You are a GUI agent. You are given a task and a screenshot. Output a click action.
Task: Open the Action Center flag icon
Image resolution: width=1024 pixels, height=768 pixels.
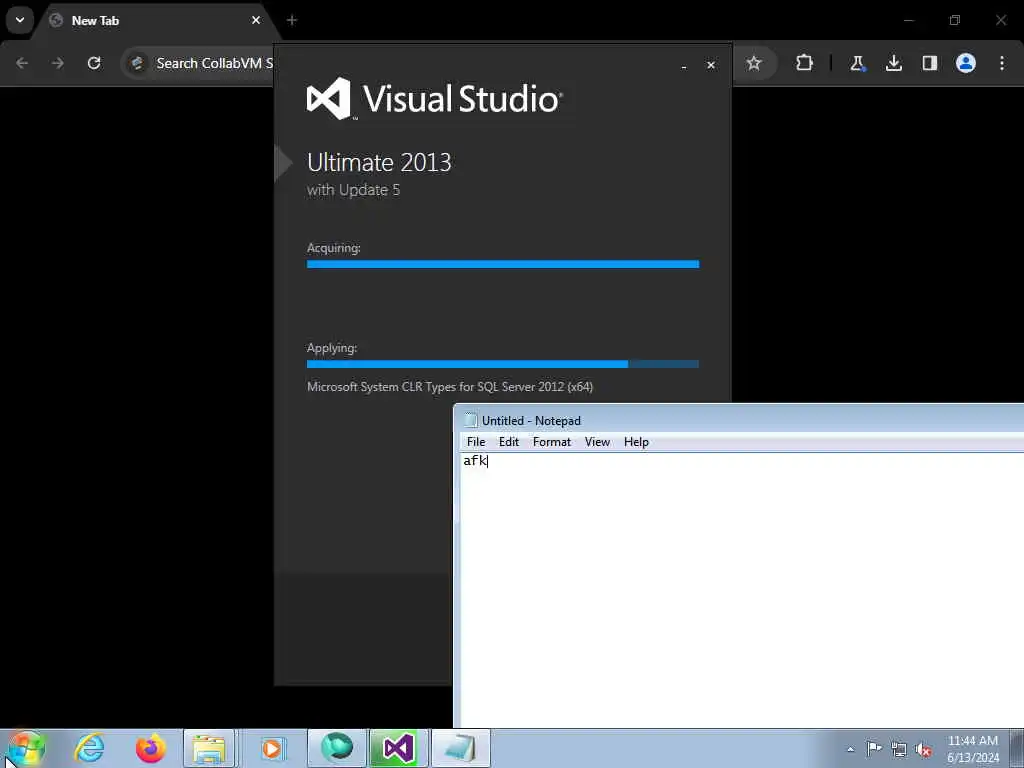coord(874,749)
